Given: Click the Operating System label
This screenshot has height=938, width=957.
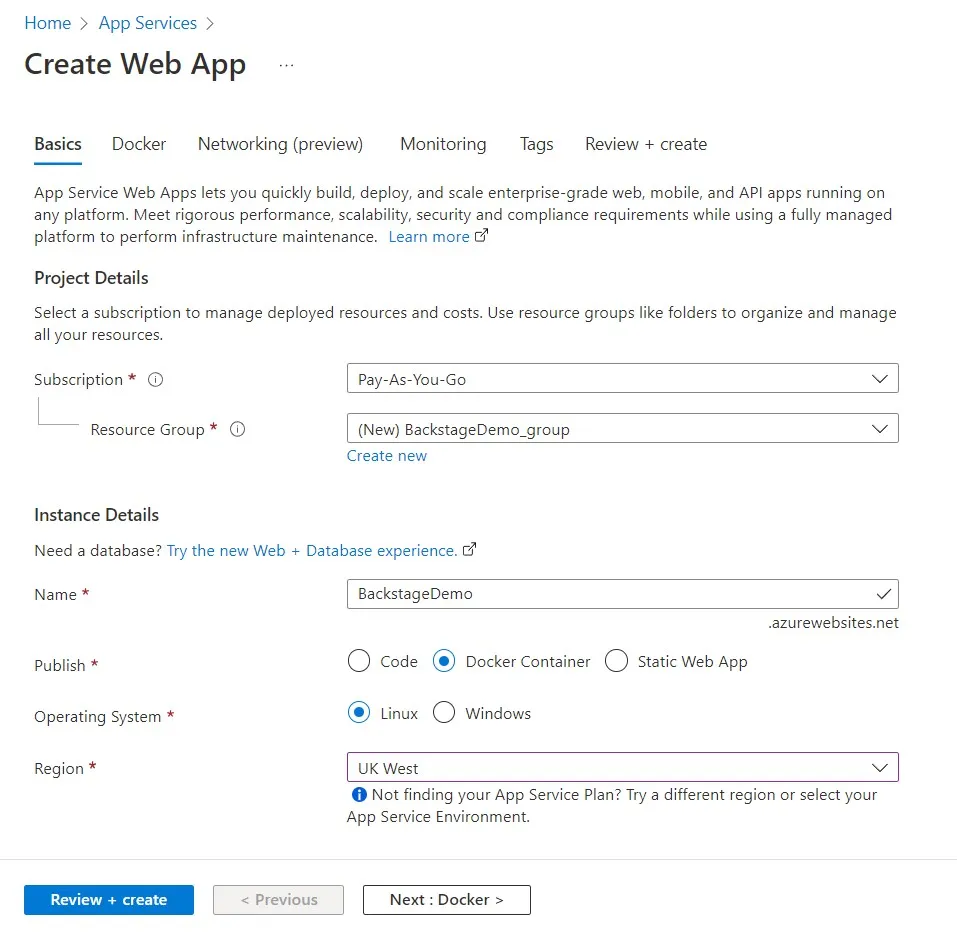Looking at the screenshot, I should coord(98,716).
